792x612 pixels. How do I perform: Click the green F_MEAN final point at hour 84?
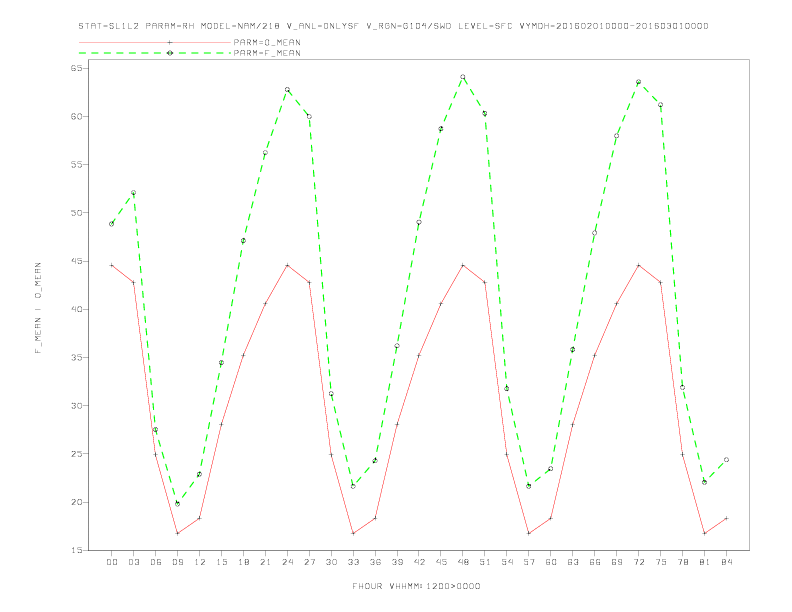[x=726, y=460]
